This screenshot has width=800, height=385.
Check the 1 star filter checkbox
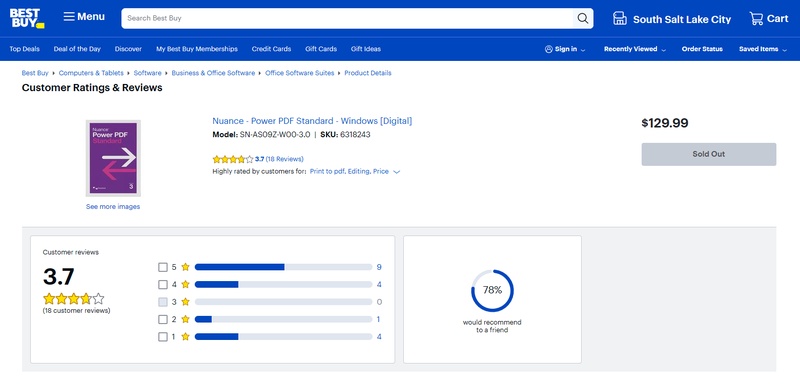pyautogui.click(x=163, y=337)
